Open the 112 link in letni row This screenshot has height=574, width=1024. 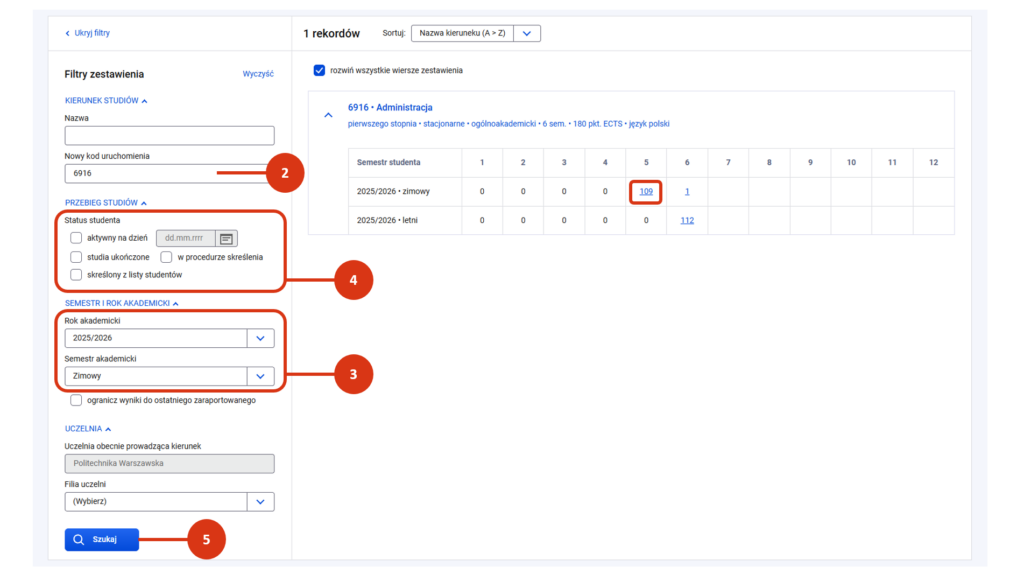687,220
